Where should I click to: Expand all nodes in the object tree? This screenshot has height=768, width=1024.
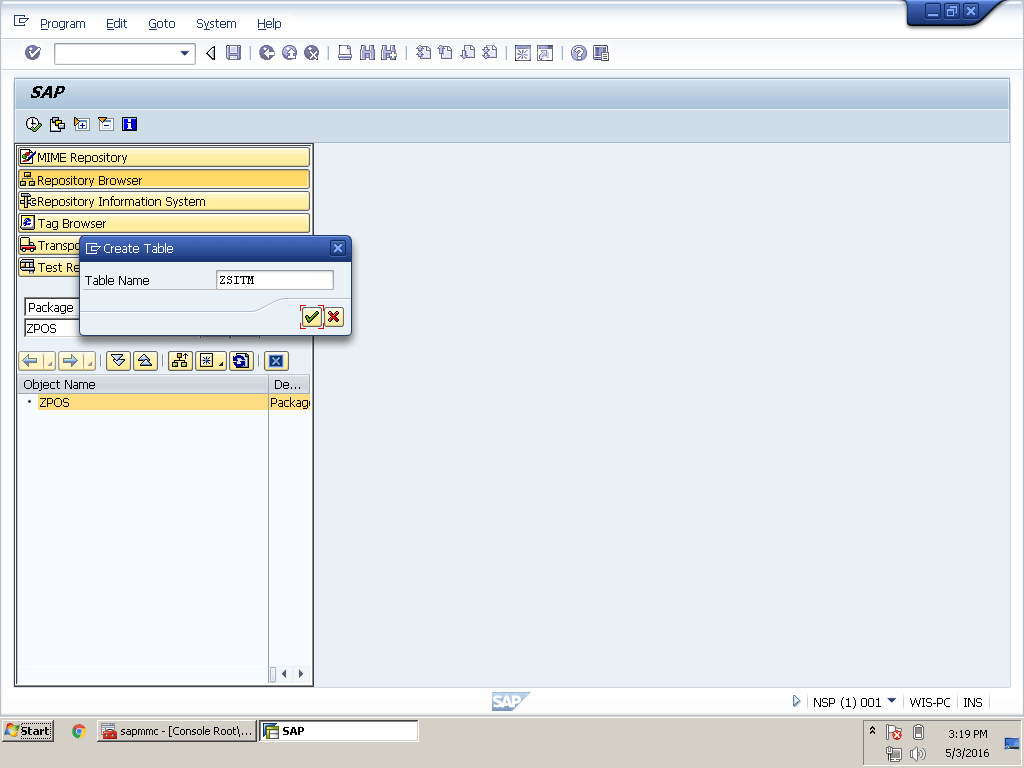click(x=118, y=361)
